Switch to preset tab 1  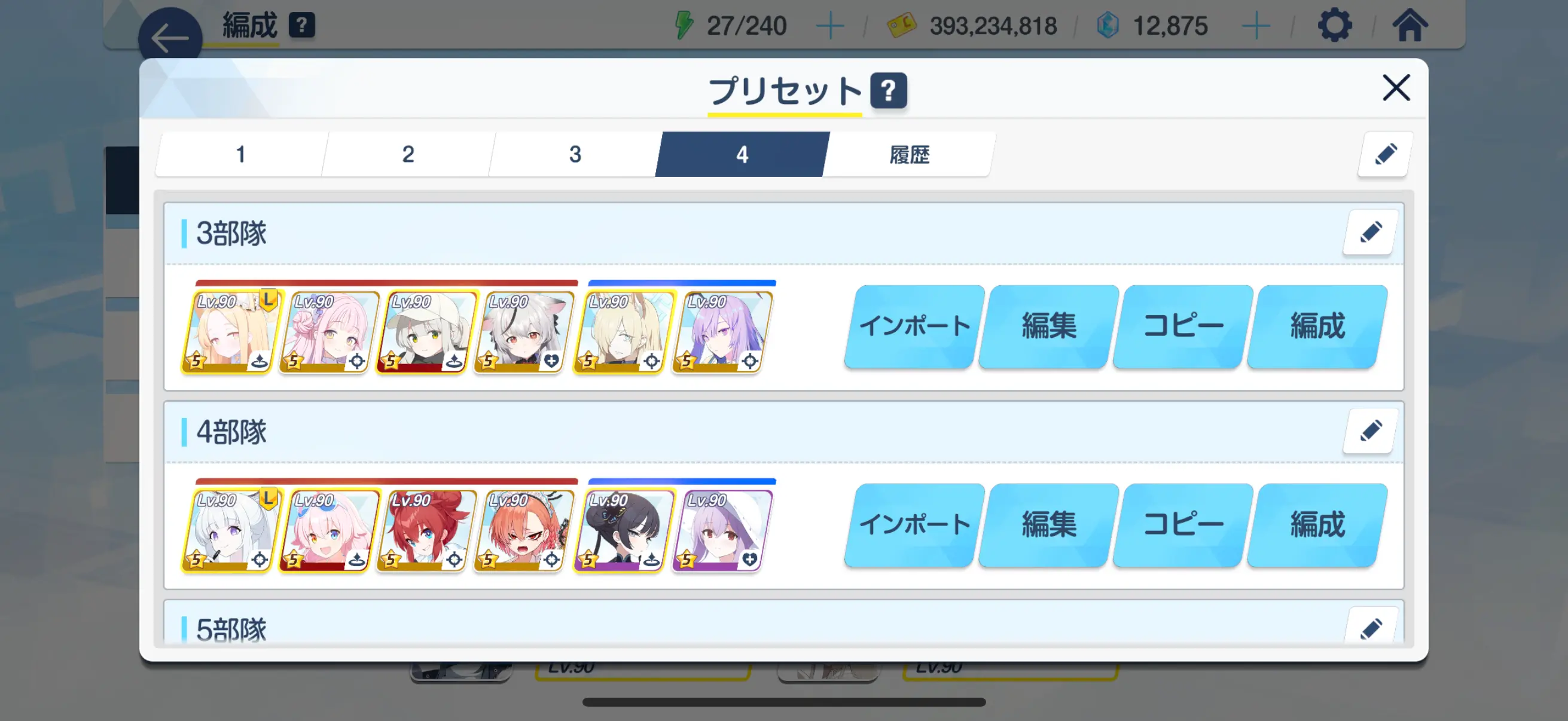pos(241,155)
